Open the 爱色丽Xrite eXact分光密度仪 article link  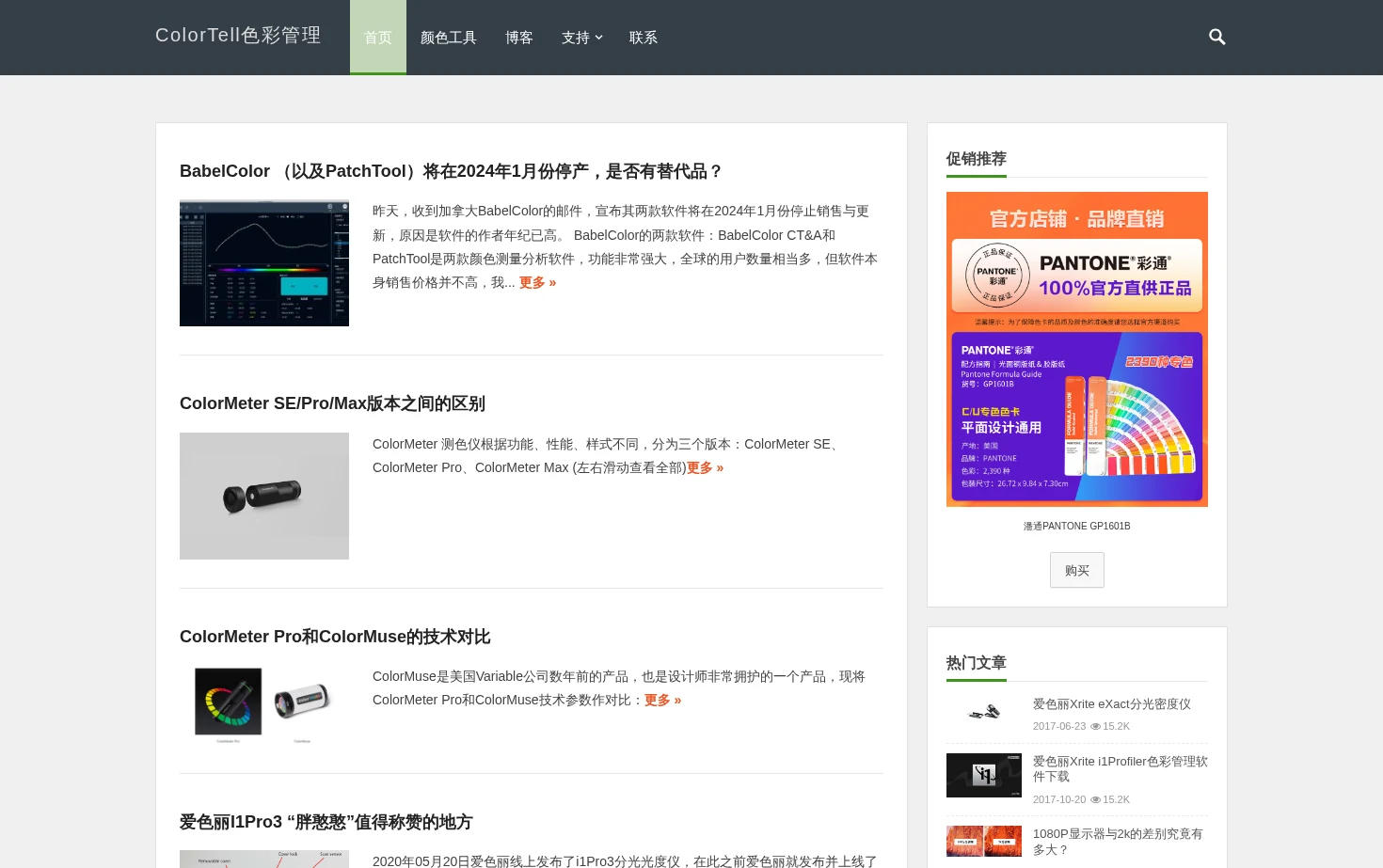tap(1112, 704)
